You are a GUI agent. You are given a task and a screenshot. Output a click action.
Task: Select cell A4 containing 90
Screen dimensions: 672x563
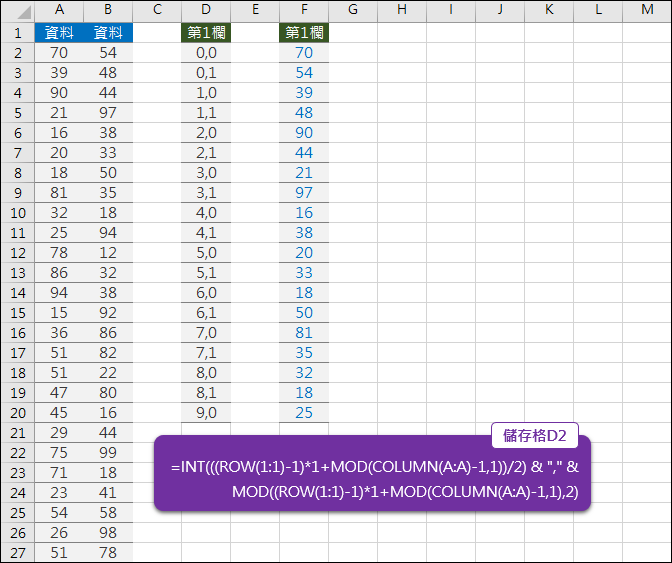[59, 93]
